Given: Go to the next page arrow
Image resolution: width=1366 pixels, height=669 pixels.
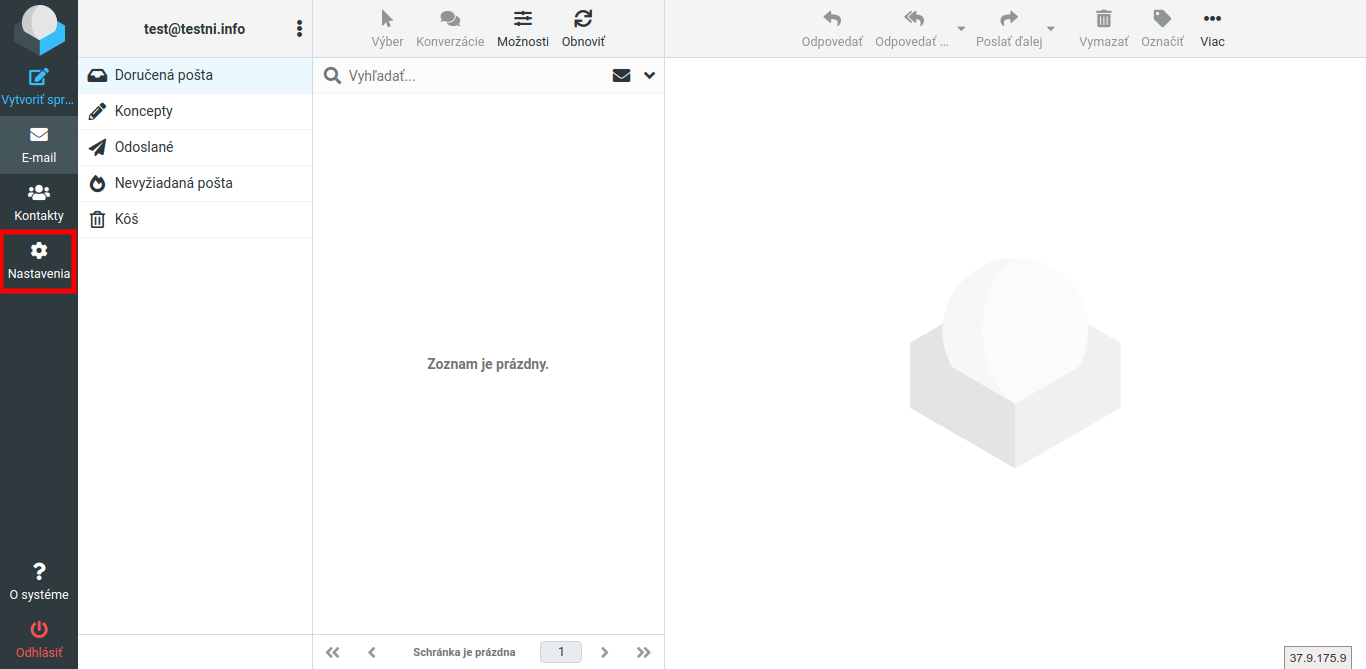Looking at the screenshot, I should (605, 652).
